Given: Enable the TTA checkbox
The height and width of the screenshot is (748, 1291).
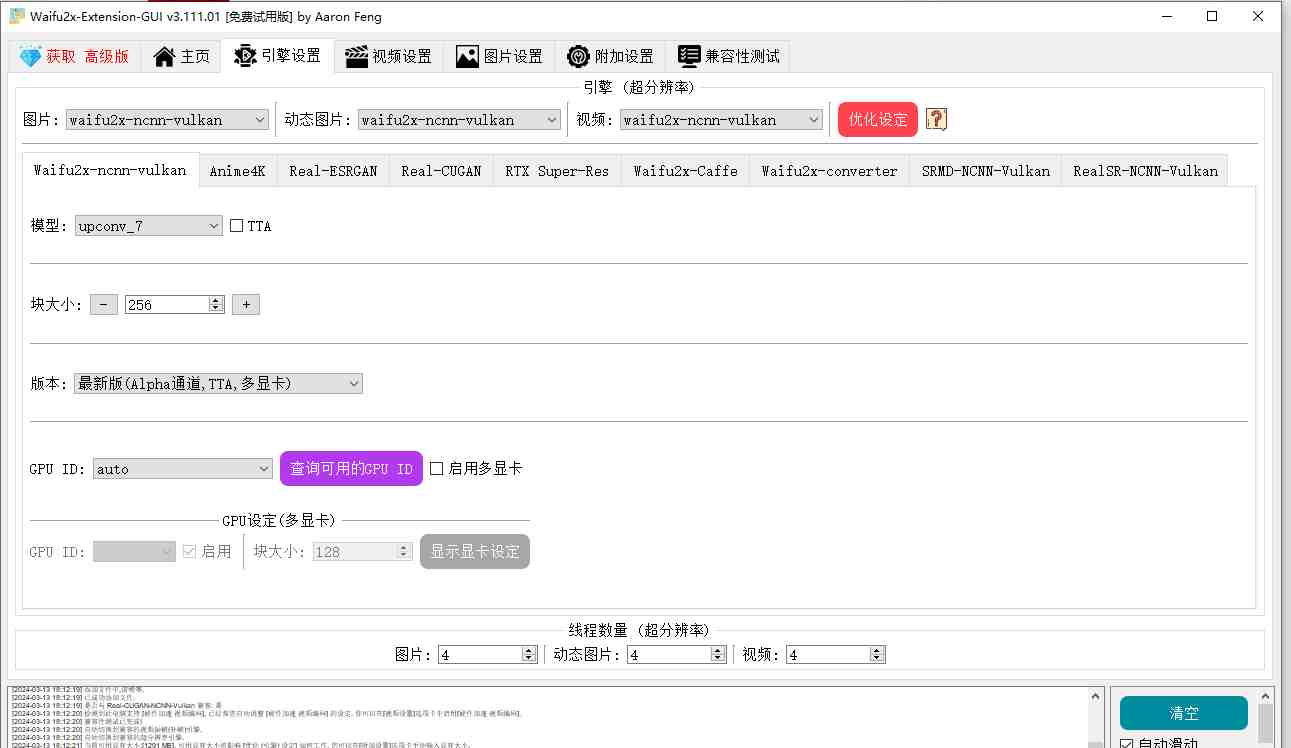Looking at the screenshot, I should tap(235, 225).
